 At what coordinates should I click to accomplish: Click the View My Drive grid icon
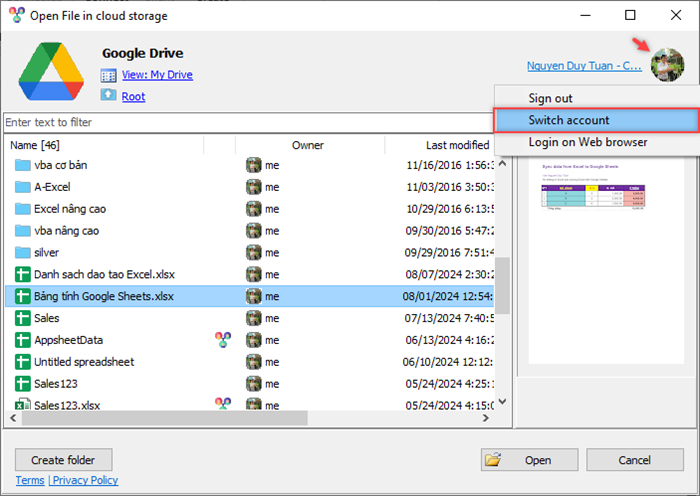pyautogui.click(x=108, y=75)
